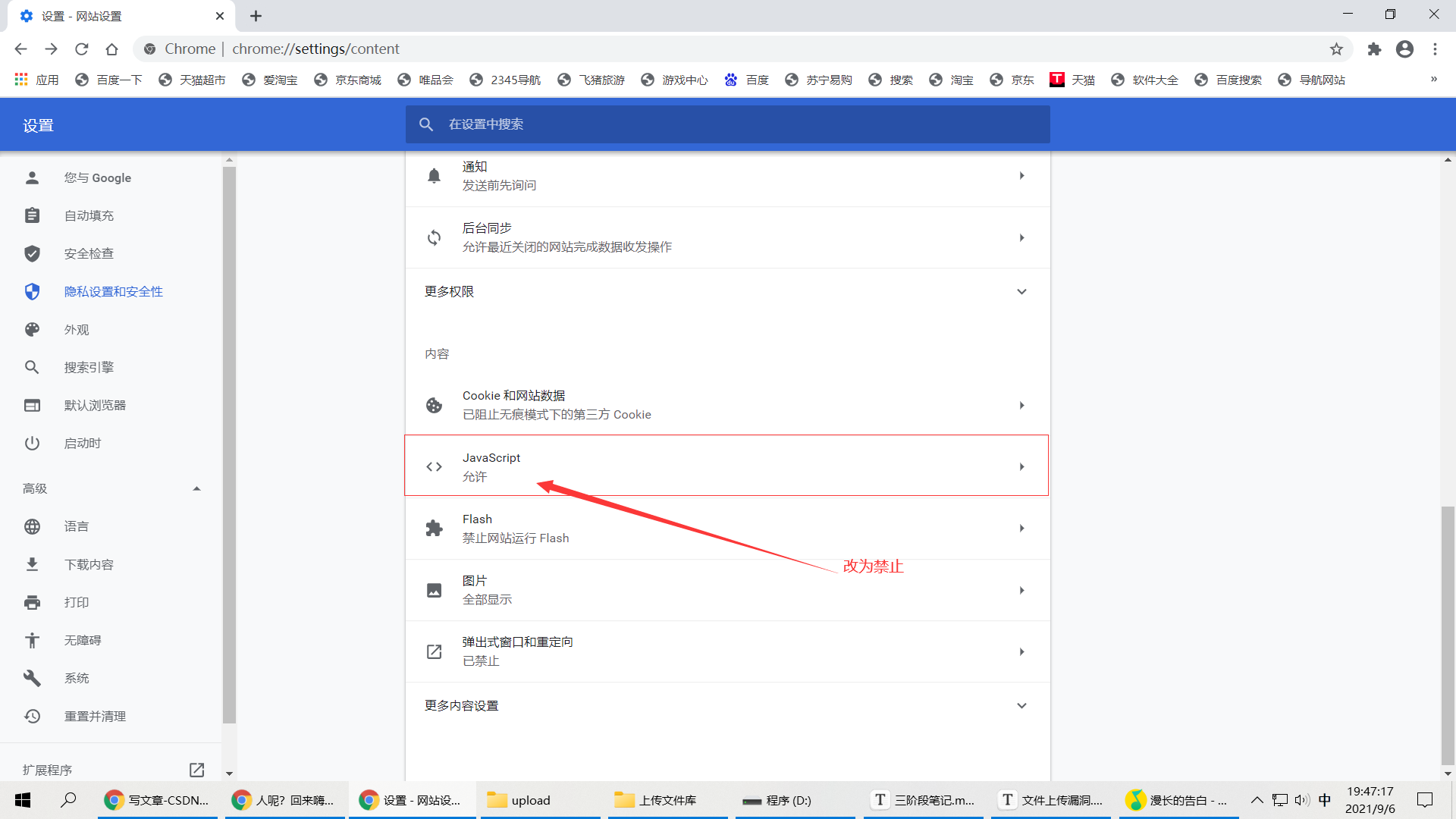Collapse the 高级 sidebar section

[x=196, y=489]
